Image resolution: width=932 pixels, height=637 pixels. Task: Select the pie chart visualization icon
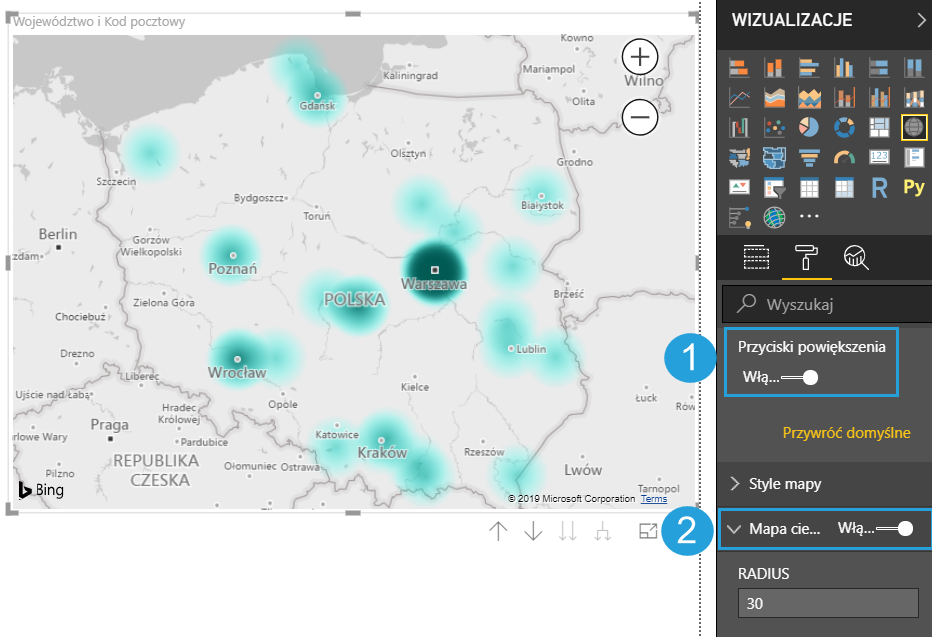[809, 127]
